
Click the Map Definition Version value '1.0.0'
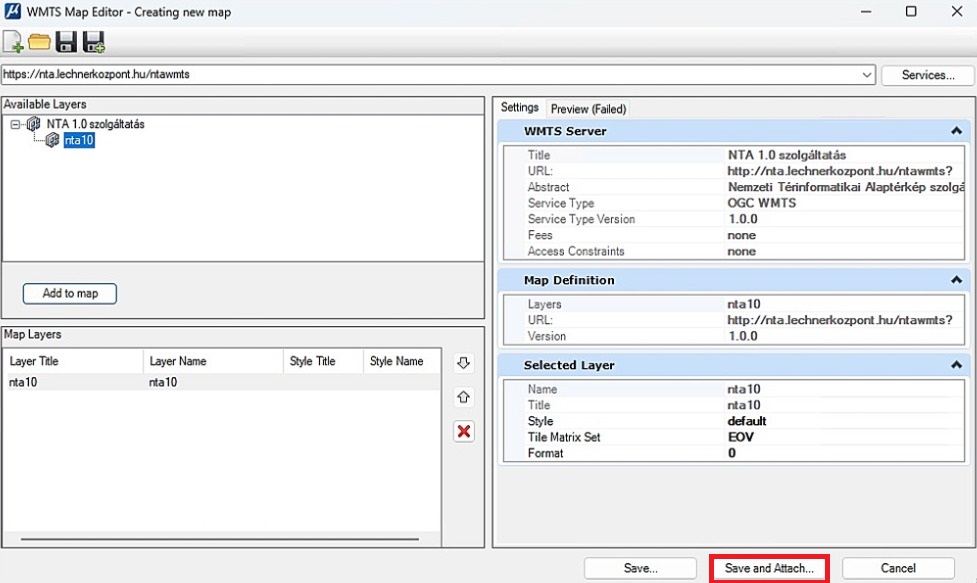click(x=743, y=336)
